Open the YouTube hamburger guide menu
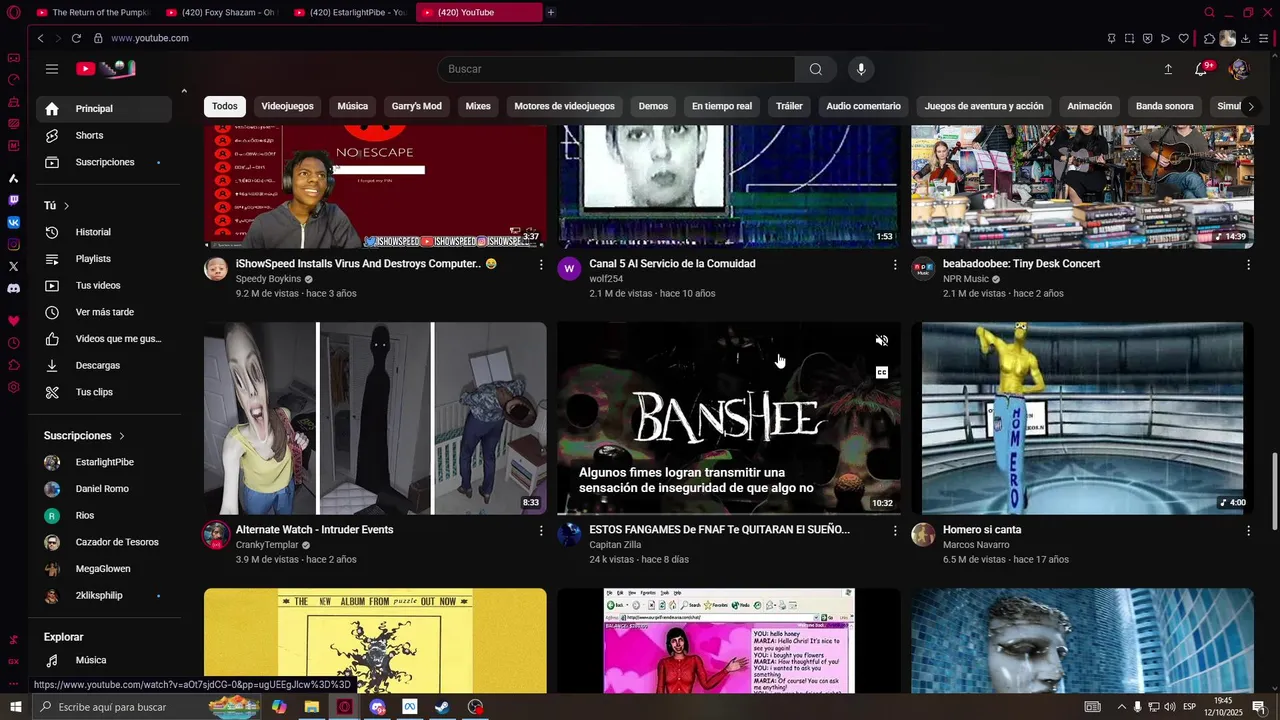The image size is (1280, 720). [x=52, y=69]
